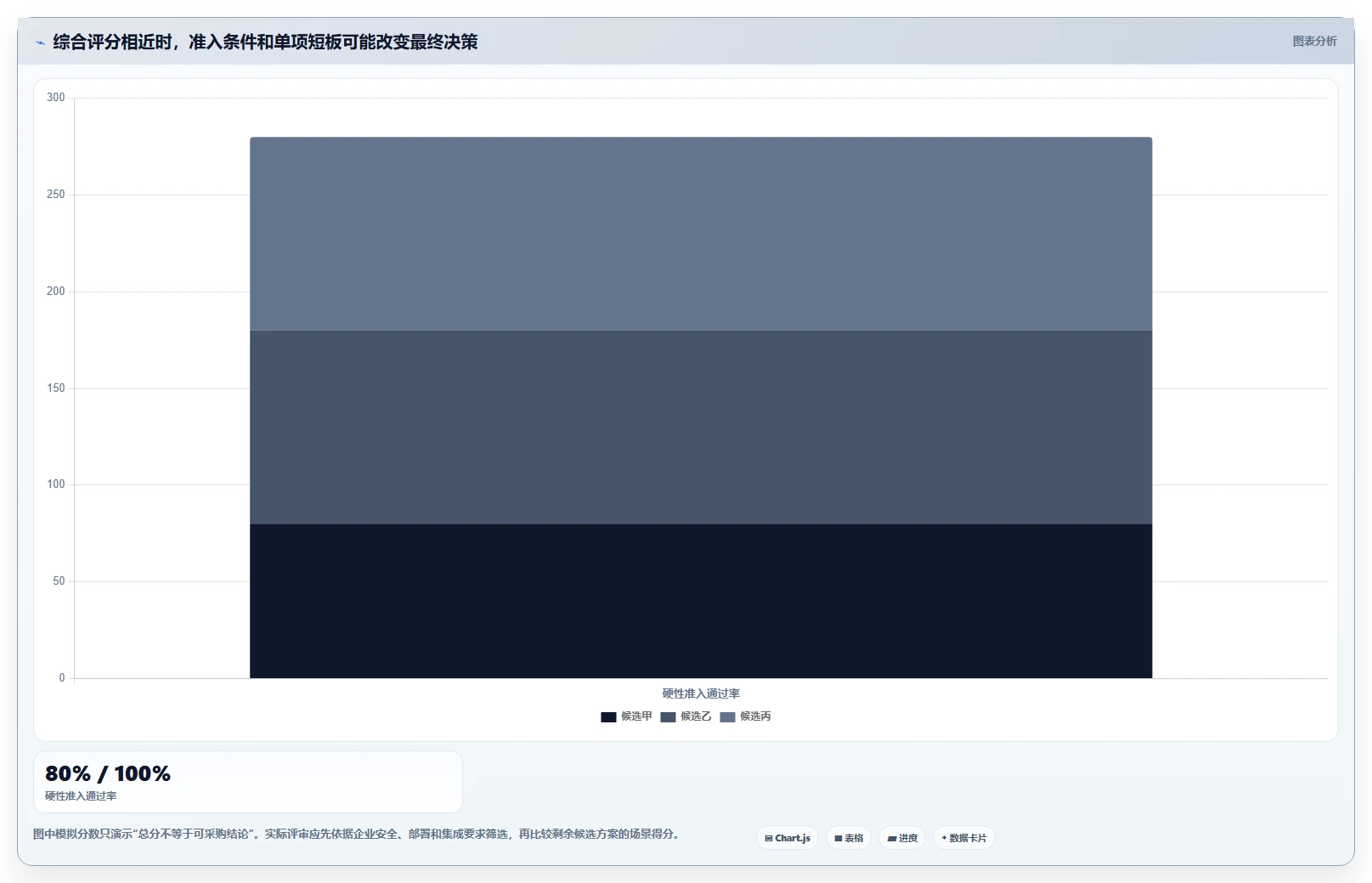Viewport: 1372px width, 883px height.
Task: Toggle the 候选乙 legend color swatch
Action: [x=668, y=716]
